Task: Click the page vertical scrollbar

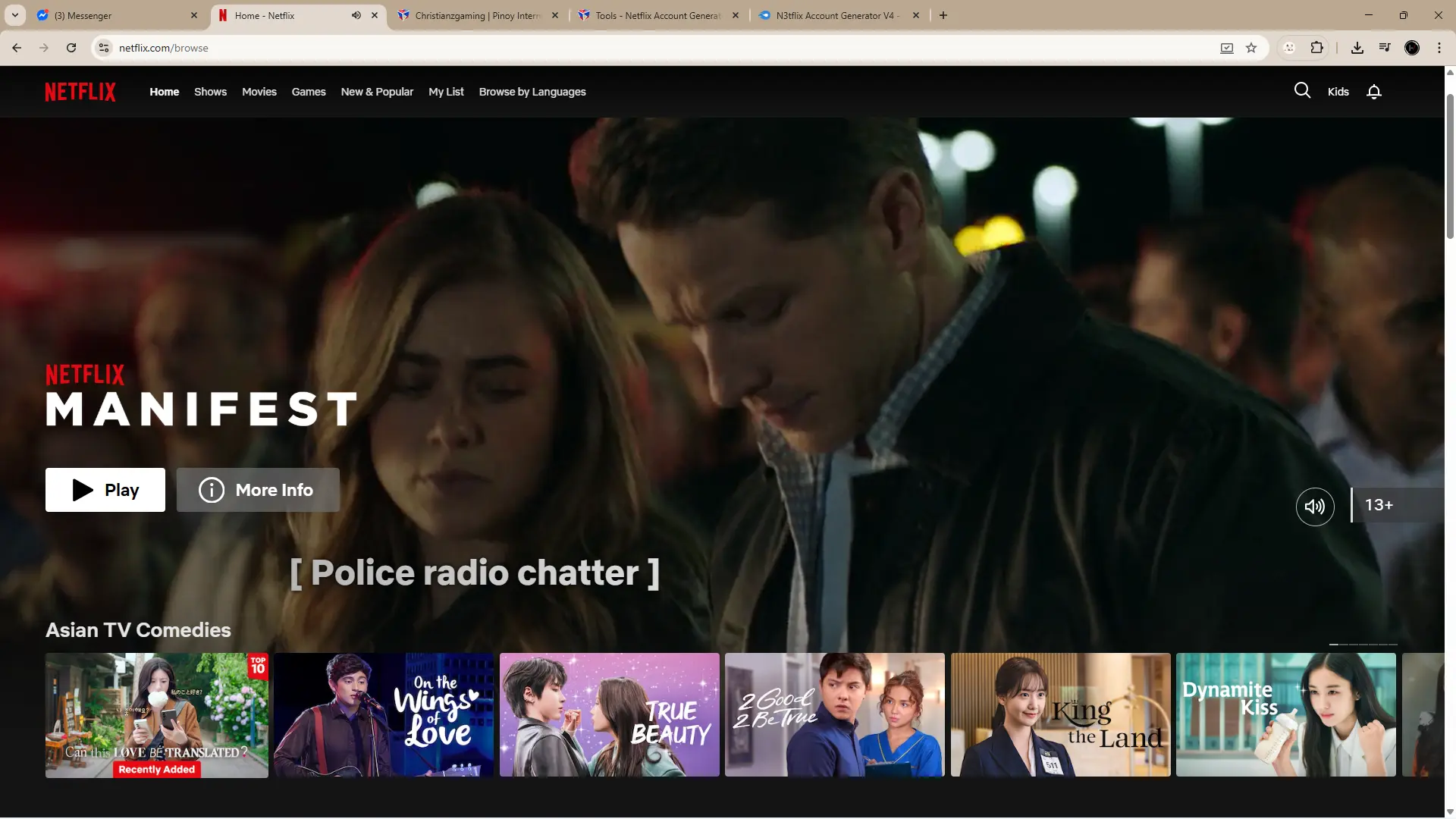Action: pos(1450,167)
